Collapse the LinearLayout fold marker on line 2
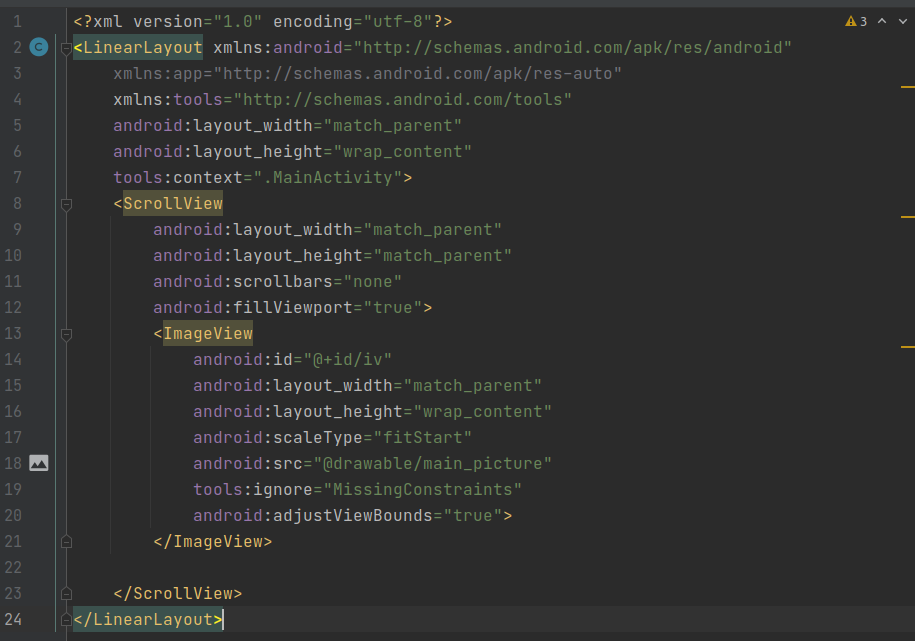The image size is (915, 641). (67, 48)
